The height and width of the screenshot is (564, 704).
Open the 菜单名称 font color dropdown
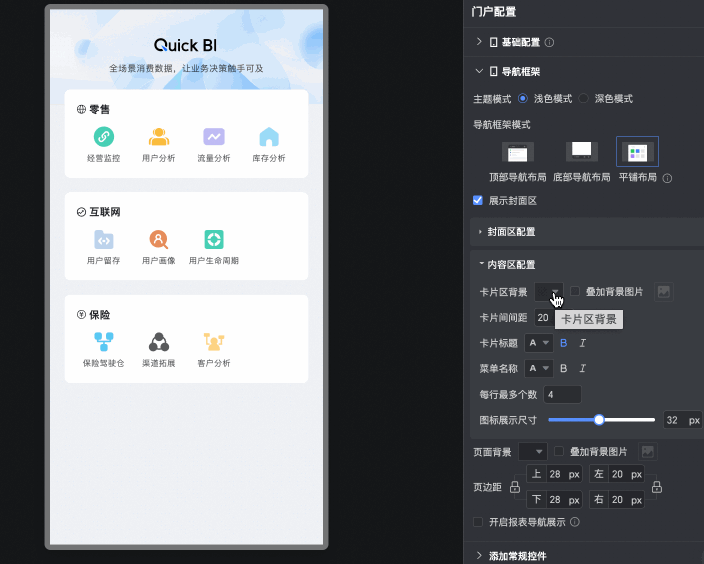tap(539, 369)
